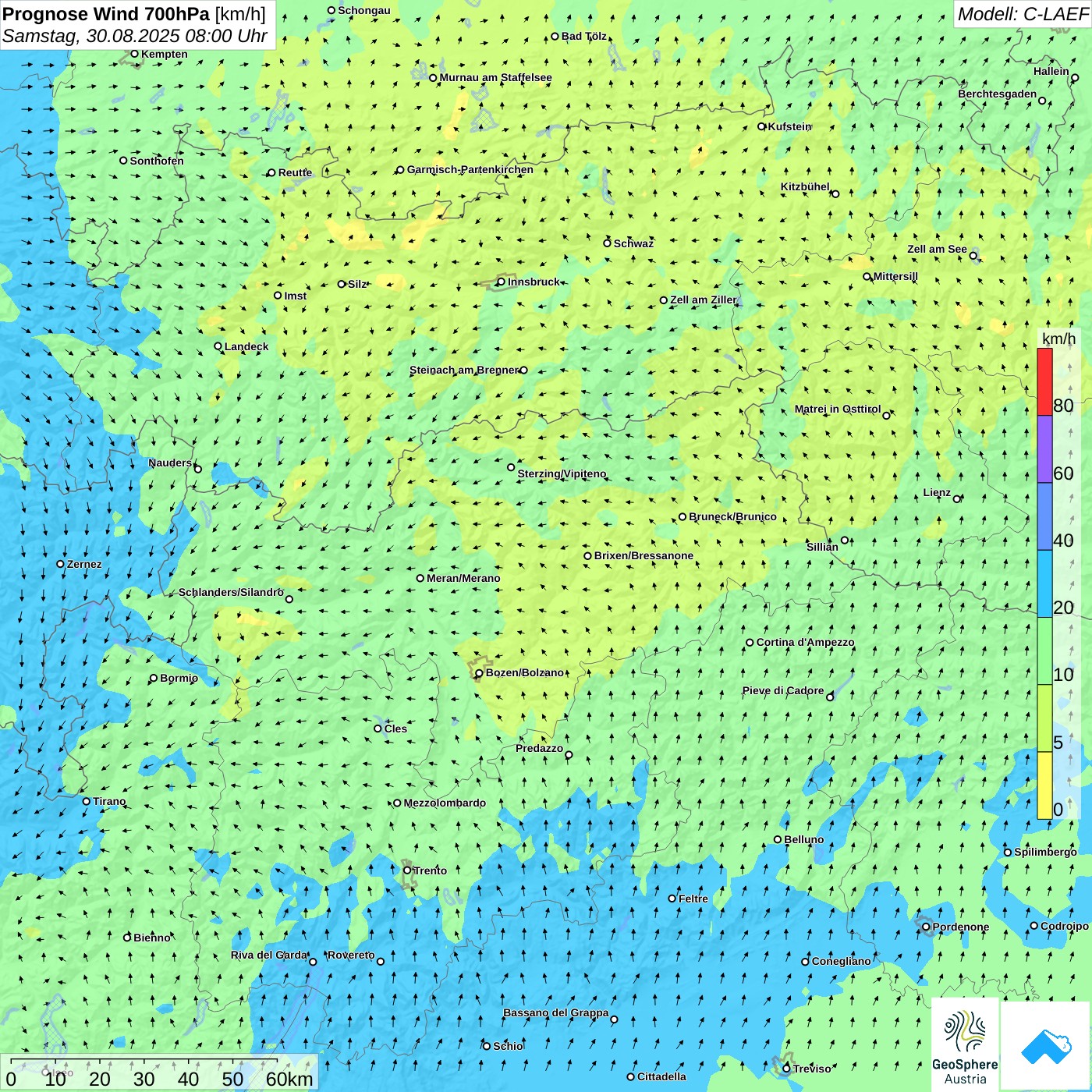Select the Berchtesgaden label
1092x1092 pixels.
[997, 94]
